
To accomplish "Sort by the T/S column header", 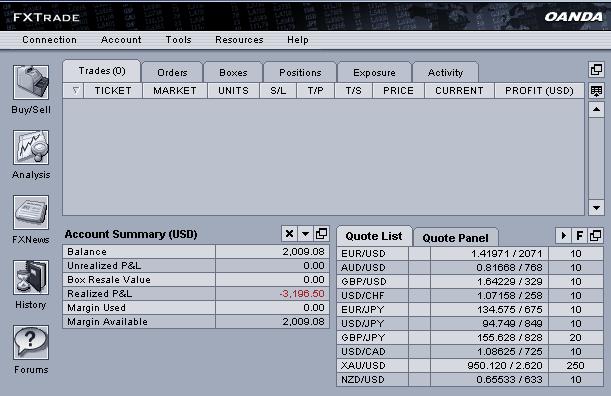I will pos(353,90).
